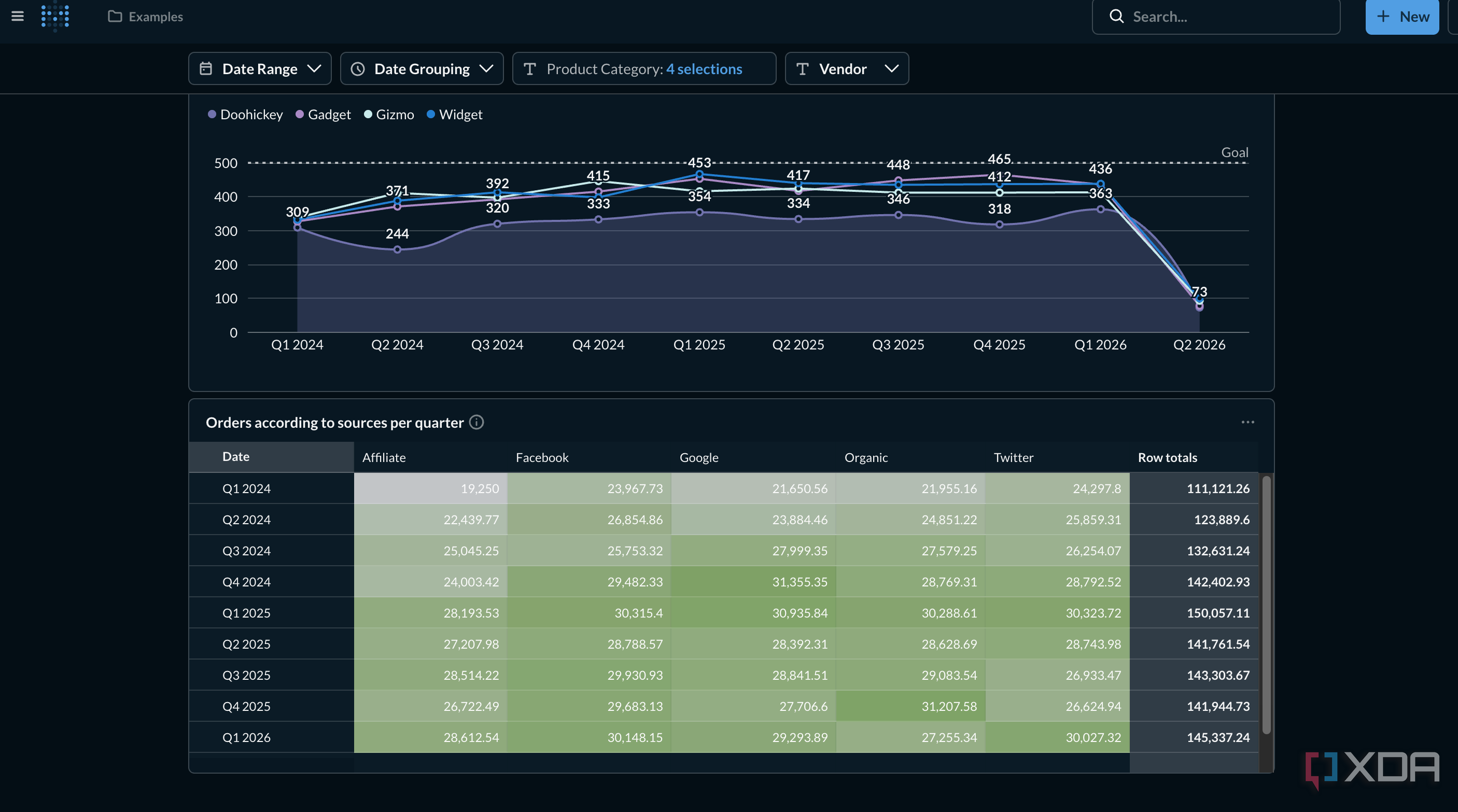The image size is (1458, 812).
Task: Expand the Vendor filter dropdown
Action: [x=847, y=68]
